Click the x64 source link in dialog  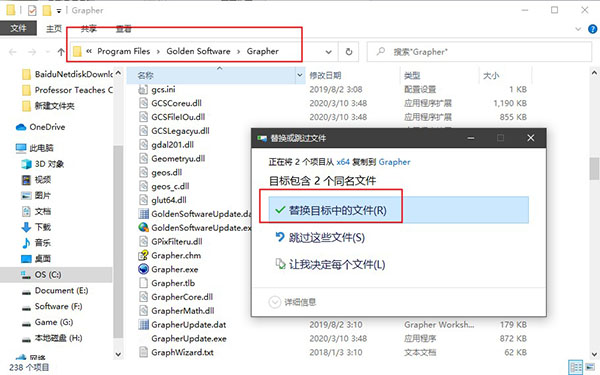click(x=343, y=162)
